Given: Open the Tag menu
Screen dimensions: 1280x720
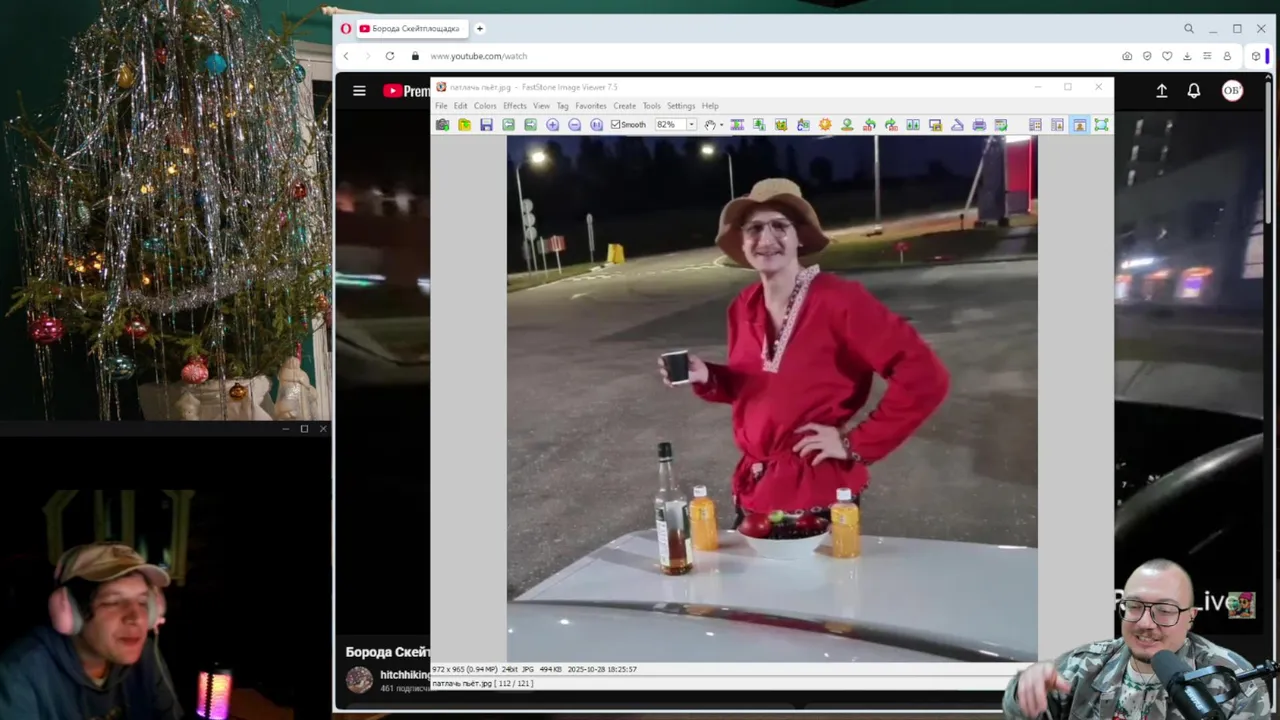Looking at the screenshot, I should (x=563, y=106).
